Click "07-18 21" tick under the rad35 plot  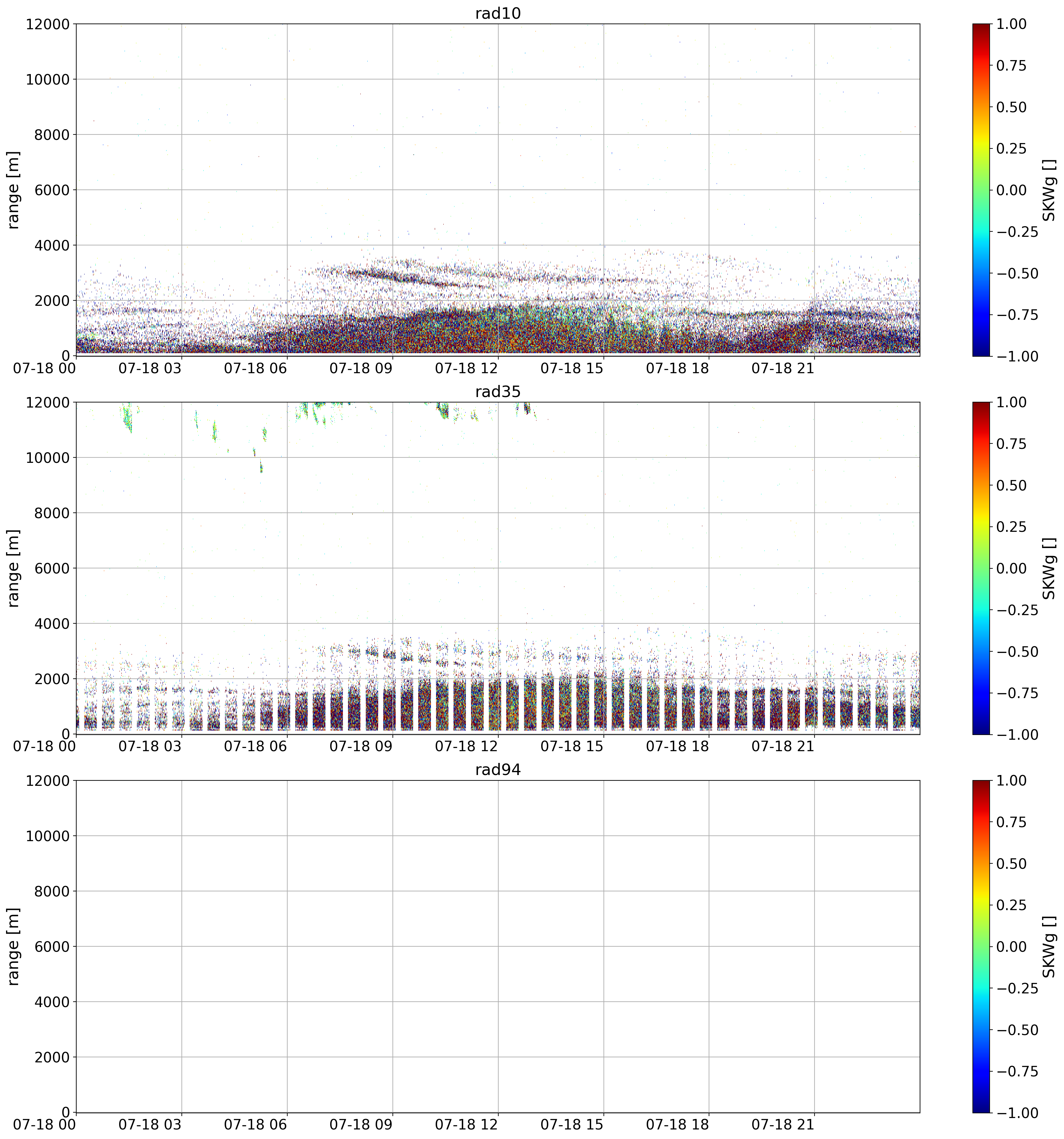[x=783, y=746]
